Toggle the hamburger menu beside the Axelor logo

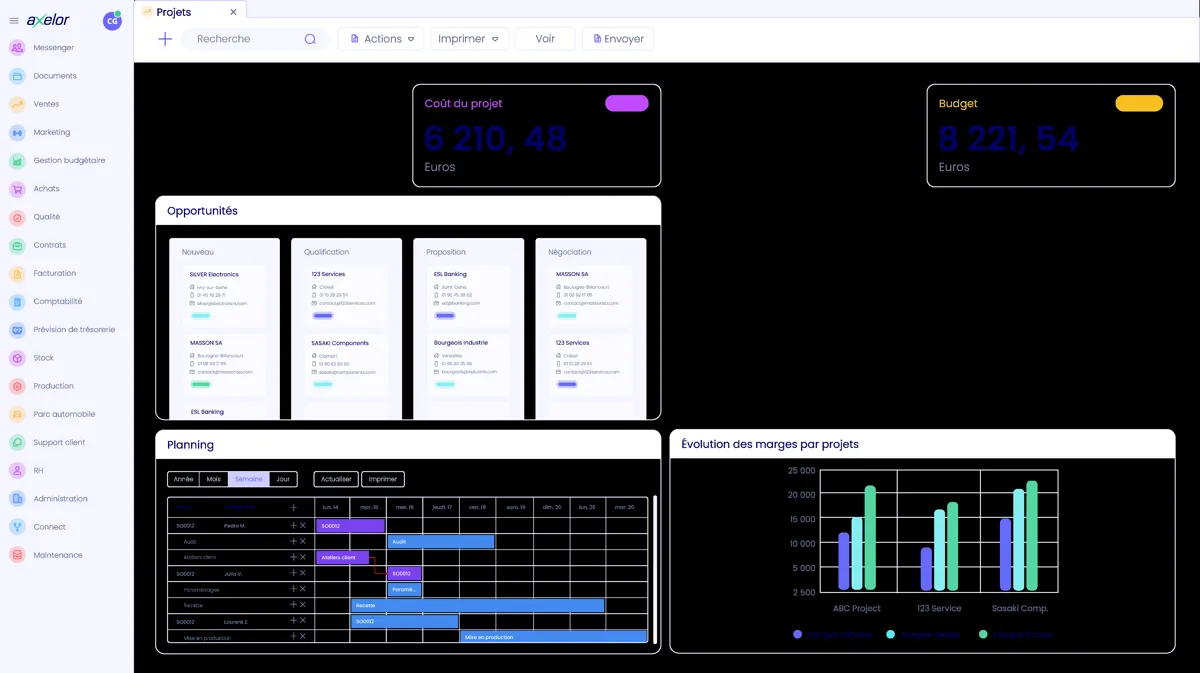(14, 20)
